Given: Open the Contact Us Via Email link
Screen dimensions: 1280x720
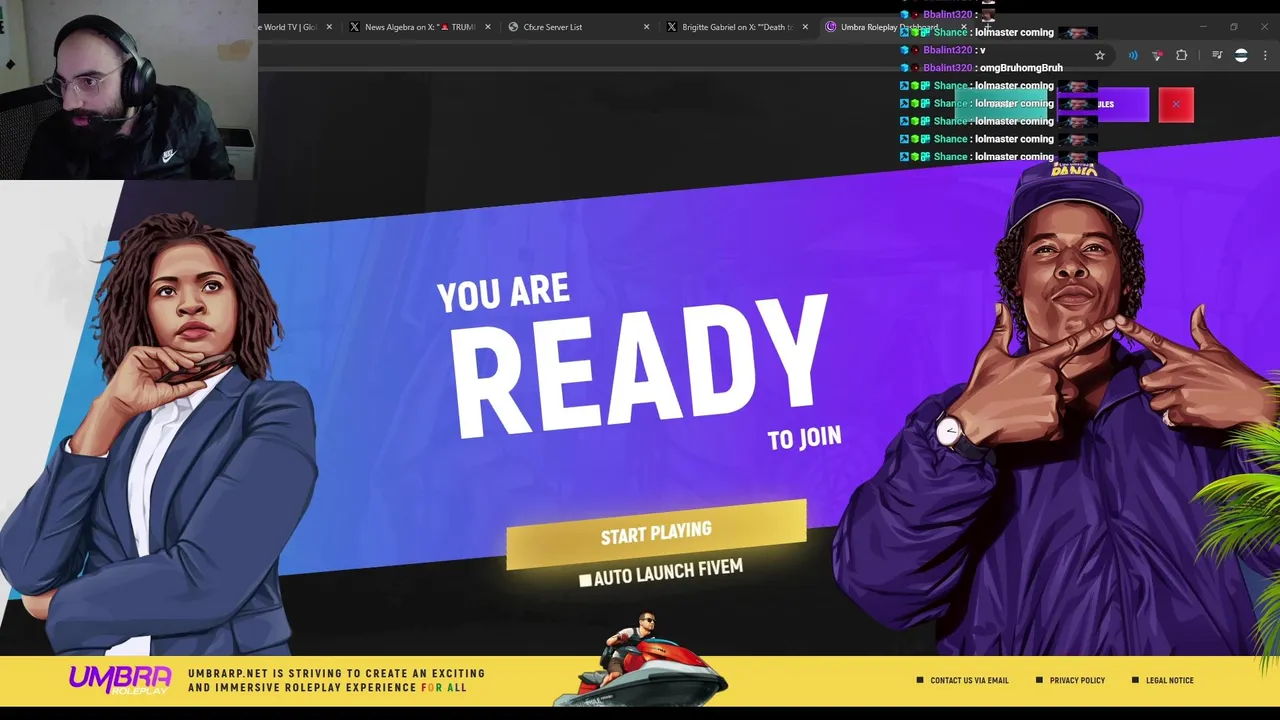Looking at the screenshot, I should point(969,680).
